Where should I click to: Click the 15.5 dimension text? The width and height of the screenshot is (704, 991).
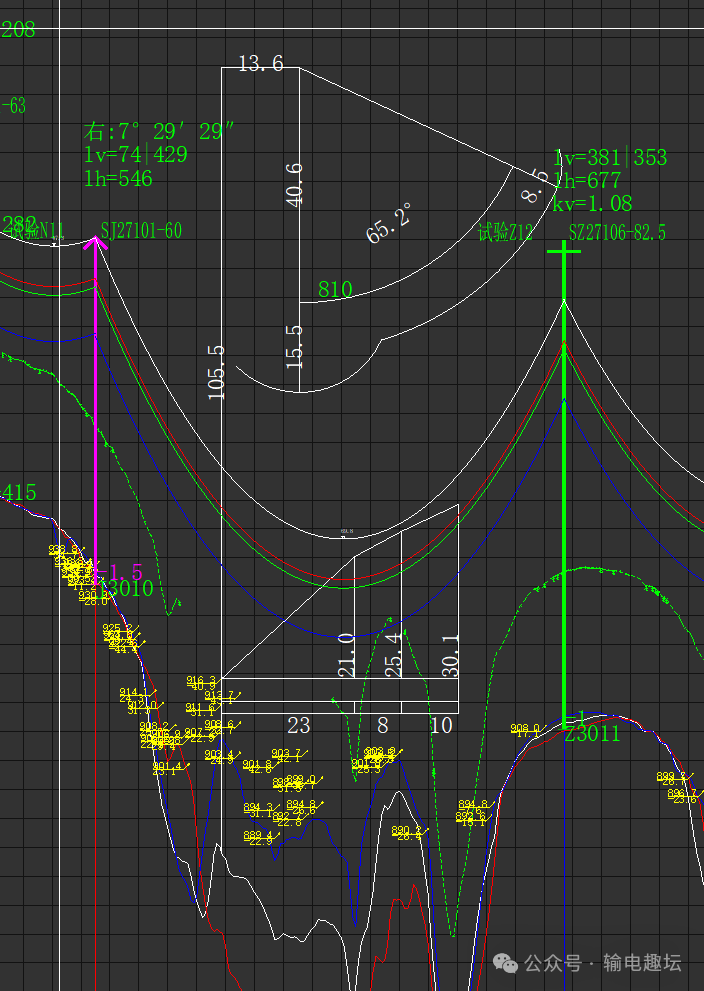[294, 346]
